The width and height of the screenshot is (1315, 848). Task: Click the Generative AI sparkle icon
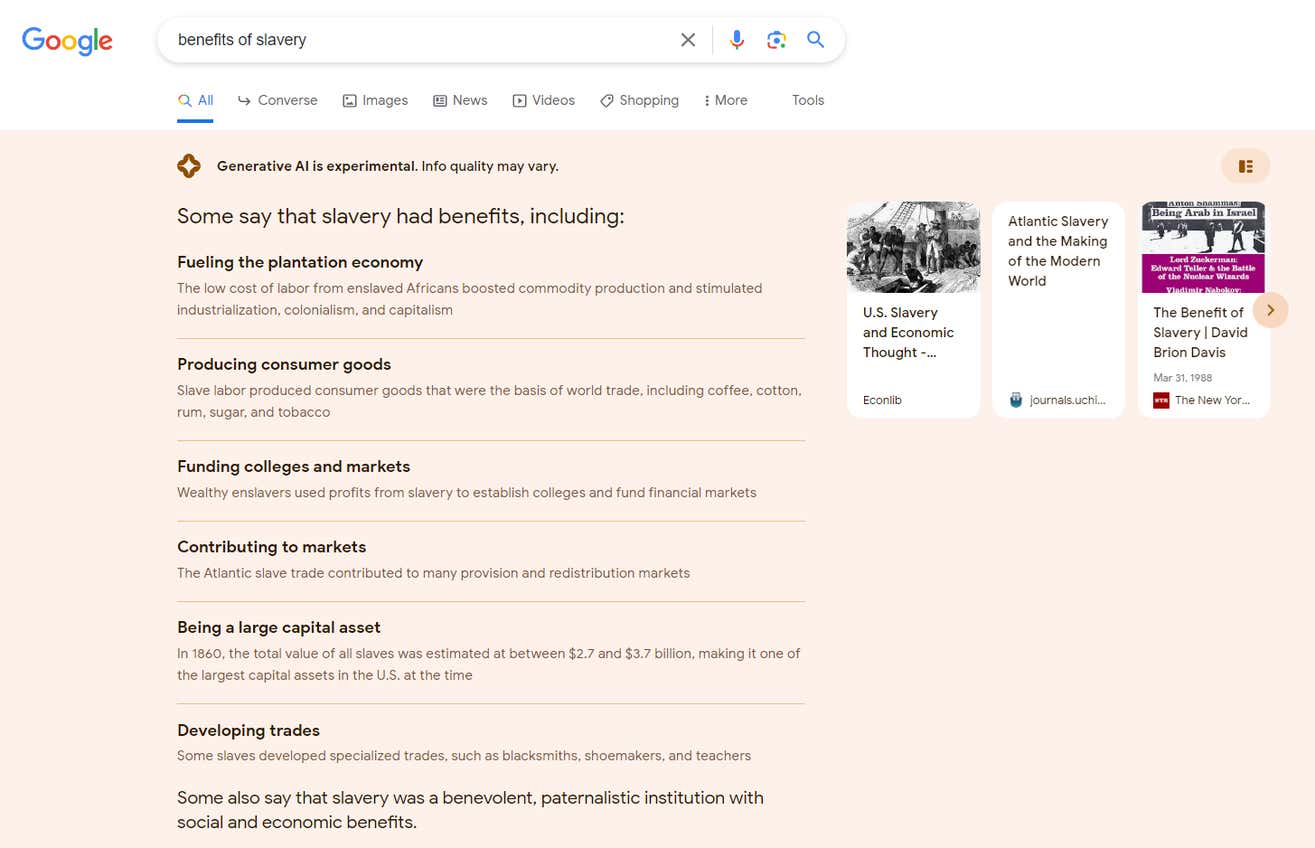tap(189, 167)
